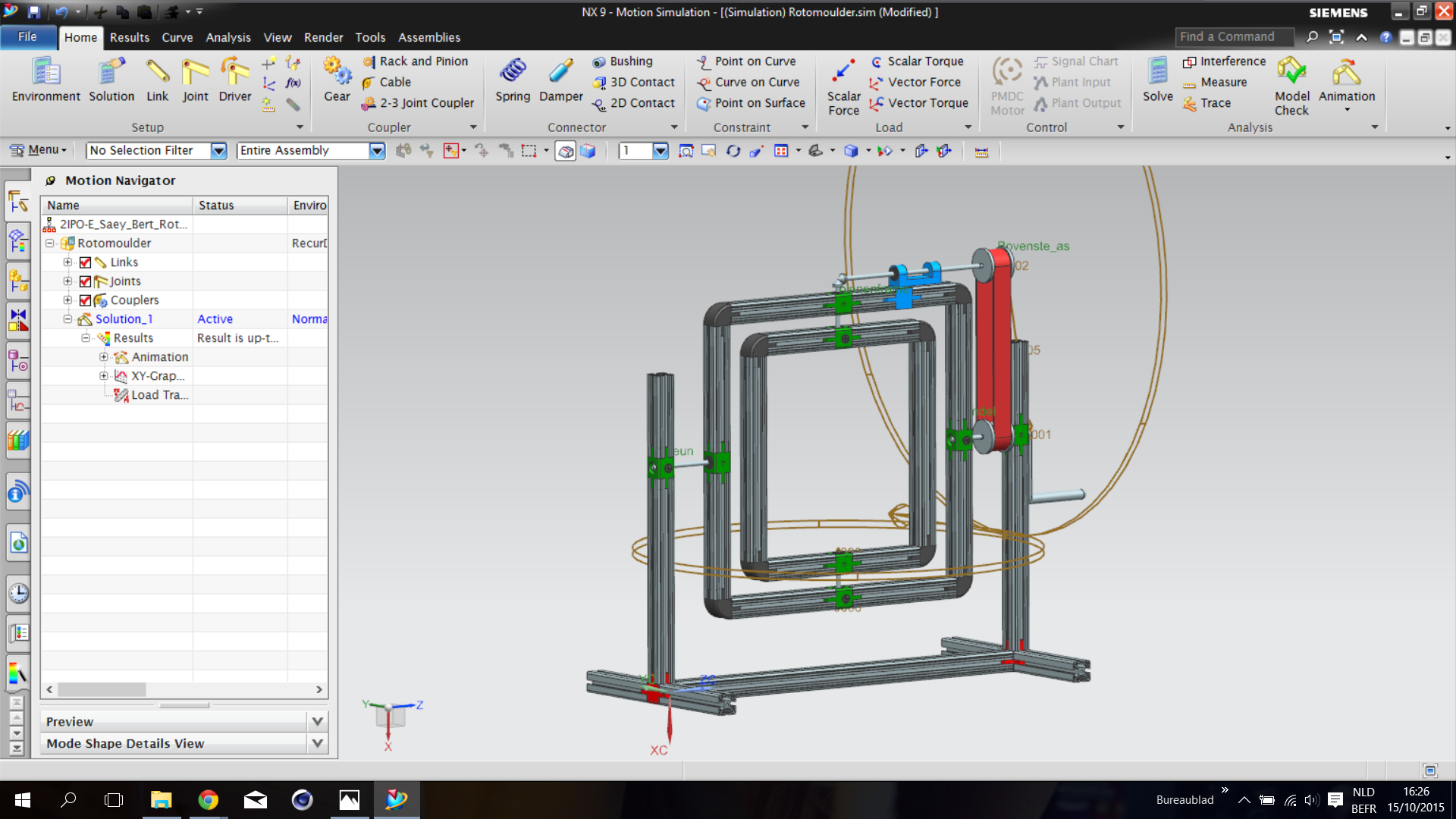Viewport: 1456px width, 819px height.
Task: Expand the Animation tree node
Action: tap(104, 357)
